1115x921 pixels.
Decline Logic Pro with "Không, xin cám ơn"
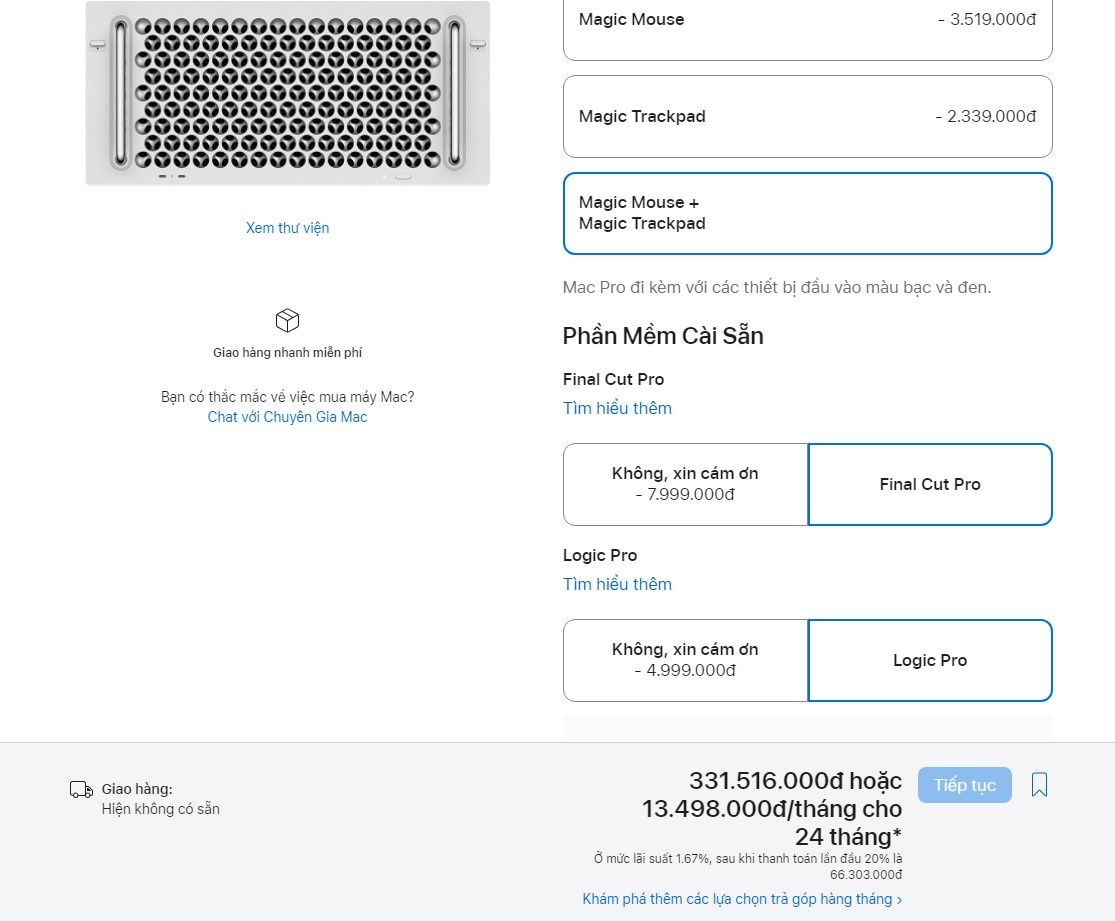685,660
